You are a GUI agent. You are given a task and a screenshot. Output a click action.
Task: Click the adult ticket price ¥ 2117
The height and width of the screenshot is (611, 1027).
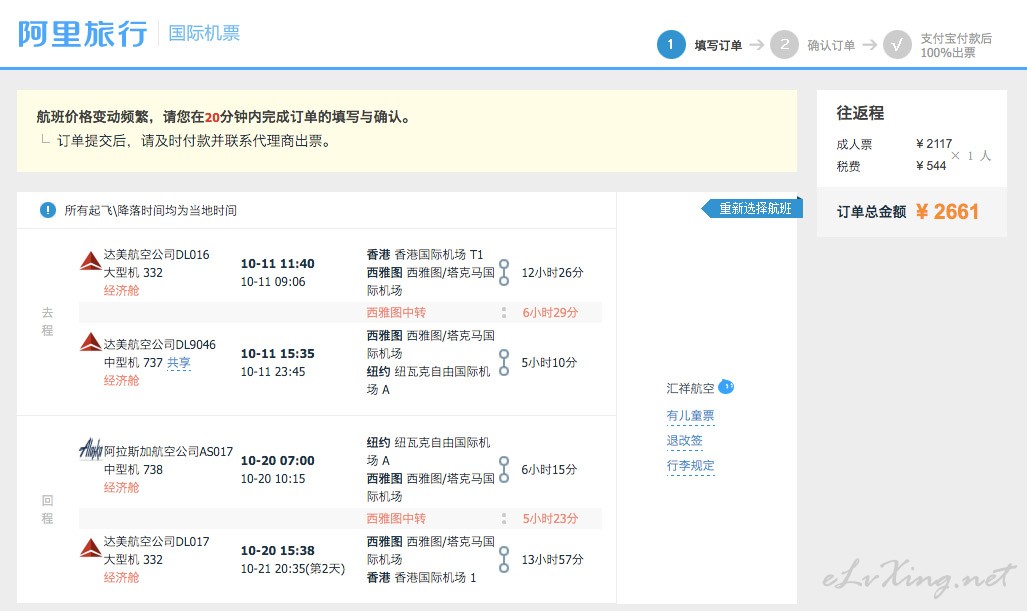[x=934, y=144]
